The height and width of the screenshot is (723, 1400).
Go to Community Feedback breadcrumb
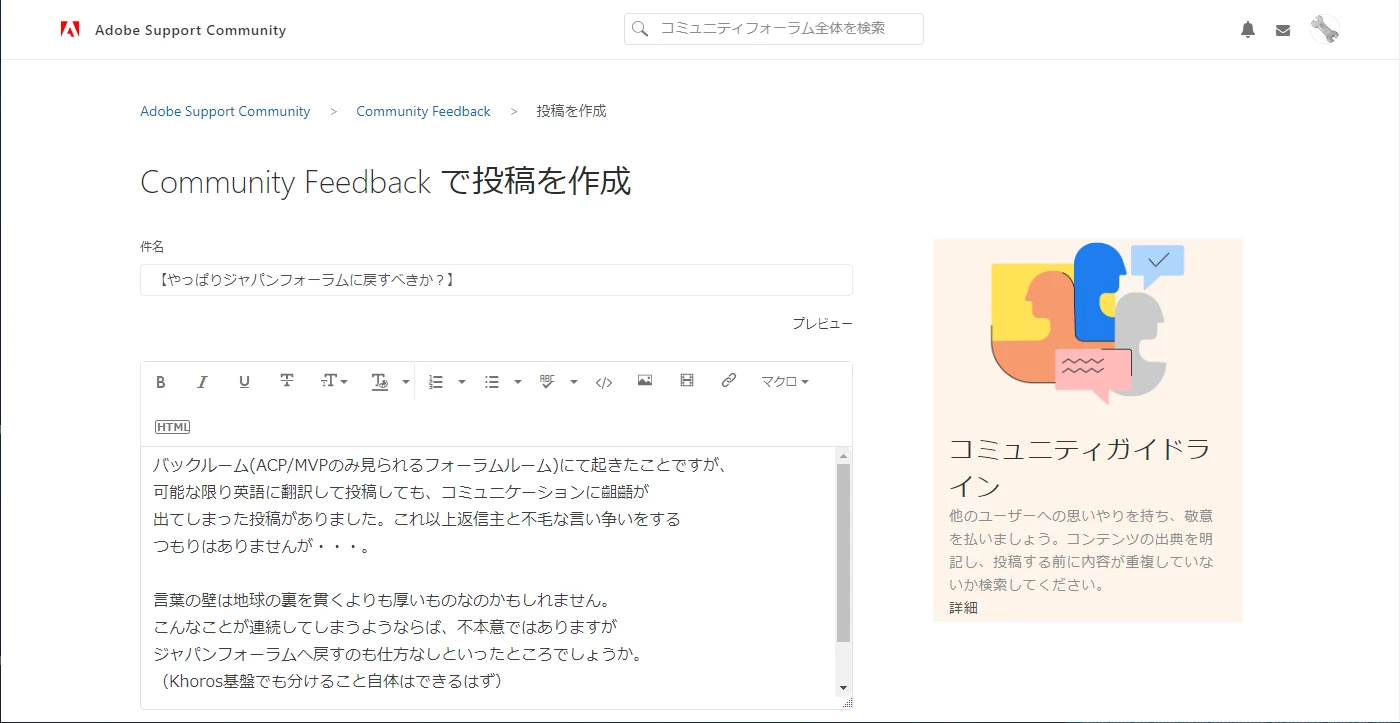[423, 111]
